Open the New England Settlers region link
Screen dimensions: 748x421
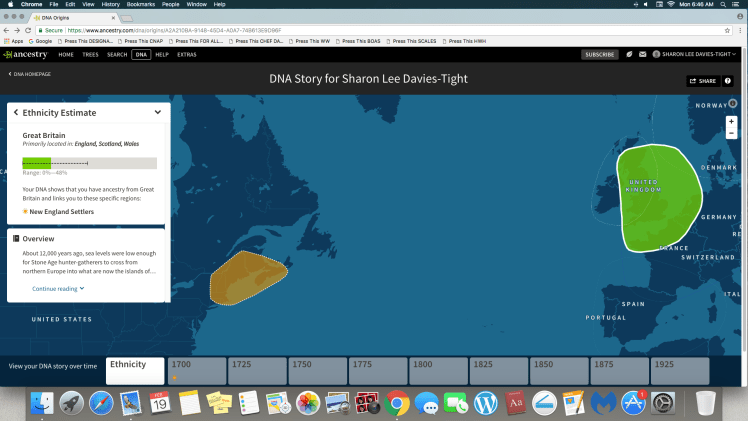[61, 211]
